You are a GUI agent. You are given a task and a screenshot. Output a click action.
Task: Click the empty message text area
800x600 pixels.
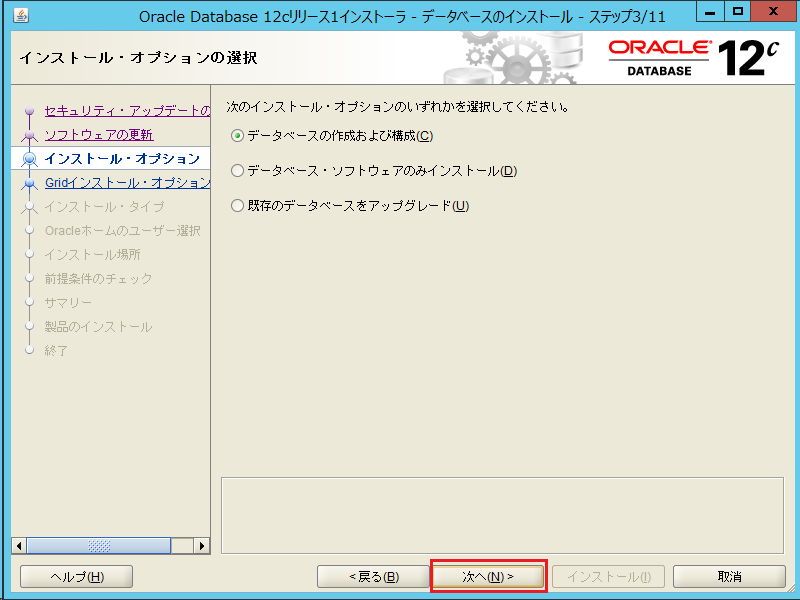click(502, 515)
